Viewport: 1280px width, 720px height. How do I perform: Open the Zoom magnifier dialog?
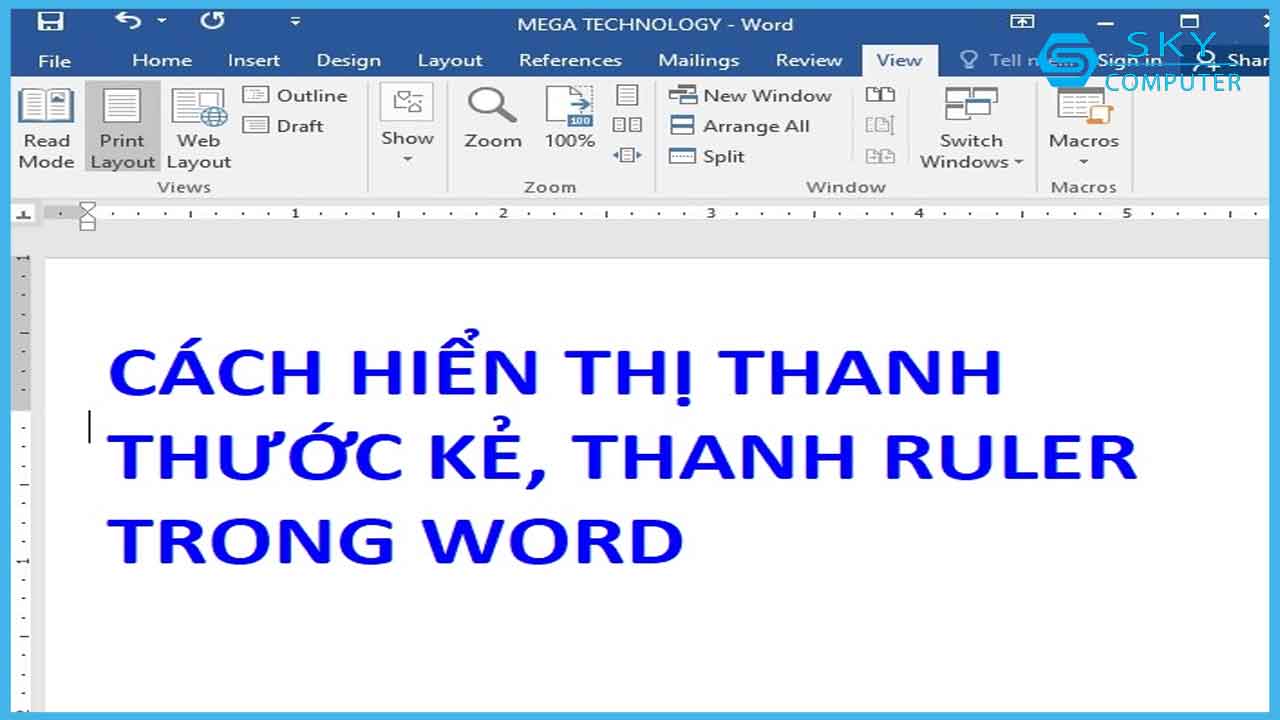[x=493, y=118]
